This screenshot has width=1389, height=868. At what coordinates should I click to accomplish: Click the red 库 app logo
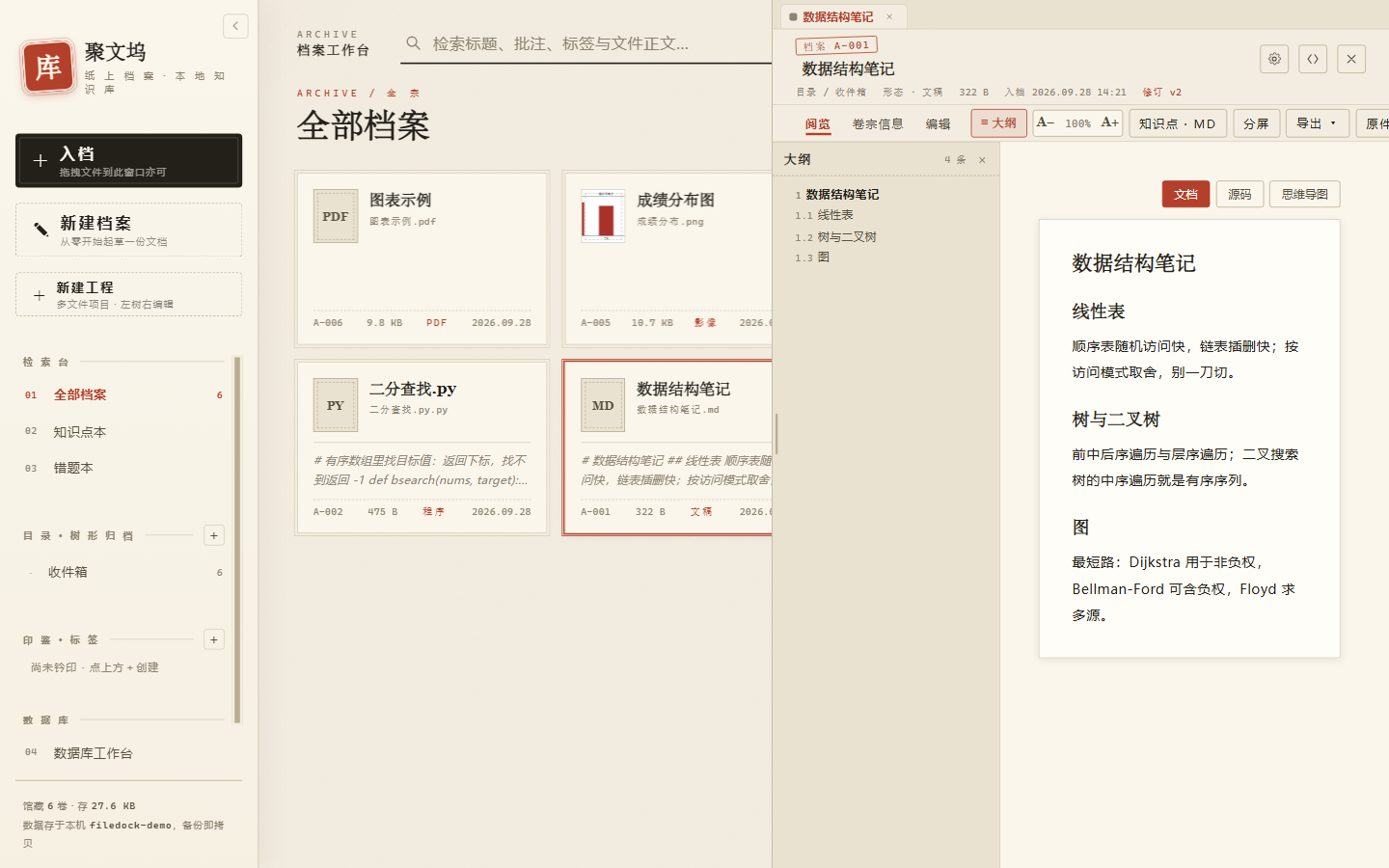[47, 68]
